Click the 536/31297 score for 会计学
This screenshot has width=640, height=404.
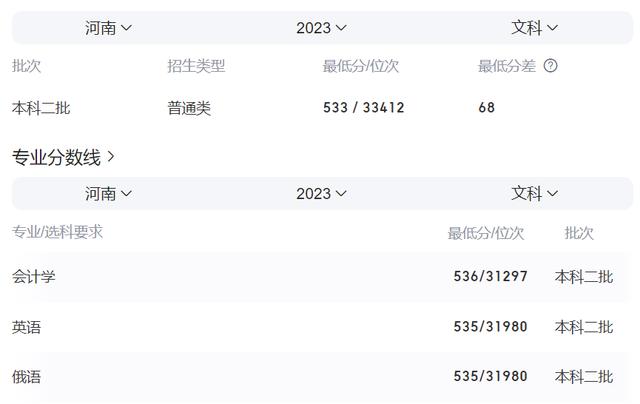pyautogui.click(x=490, y=277)
